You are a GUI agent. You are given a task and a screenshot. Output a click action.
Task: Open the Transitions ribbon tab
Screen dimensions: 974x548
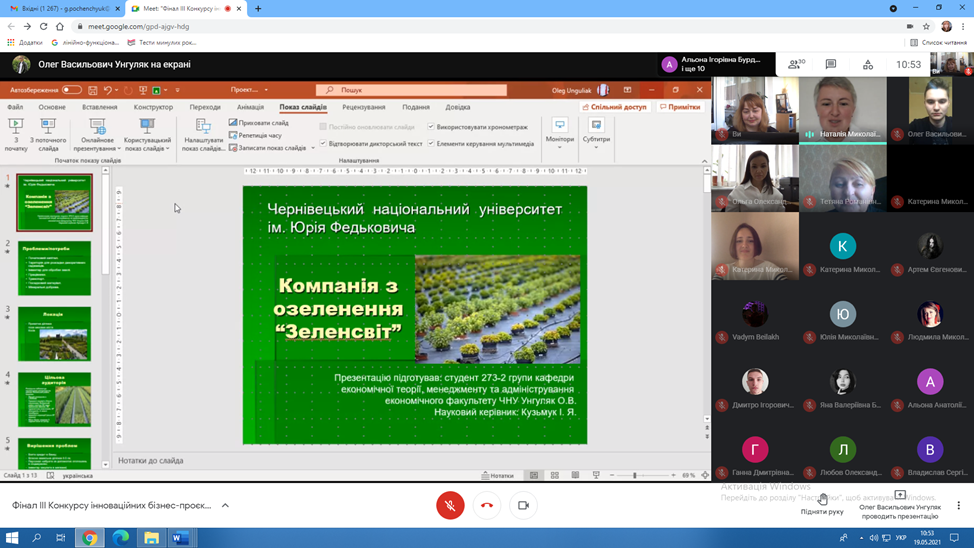(x=205, y=107)
